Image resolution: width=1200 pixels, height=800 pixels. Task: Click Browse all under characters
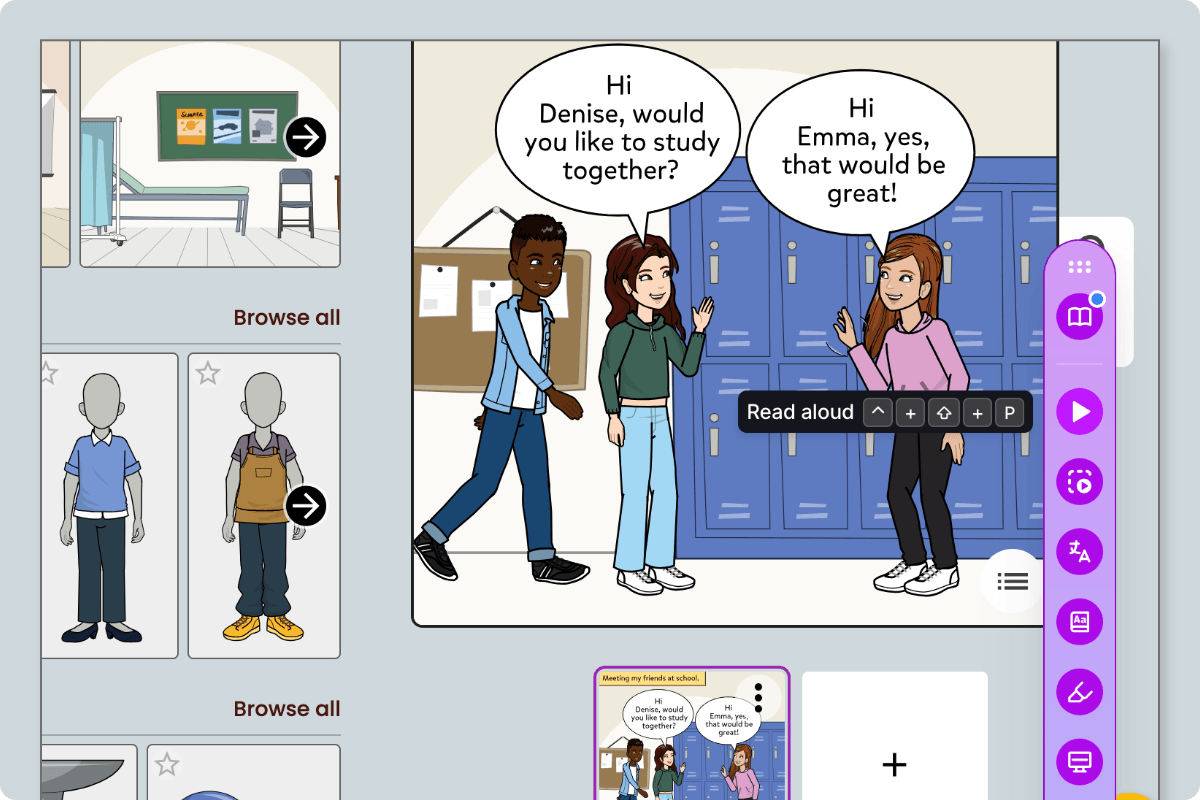tap(287, 709)
